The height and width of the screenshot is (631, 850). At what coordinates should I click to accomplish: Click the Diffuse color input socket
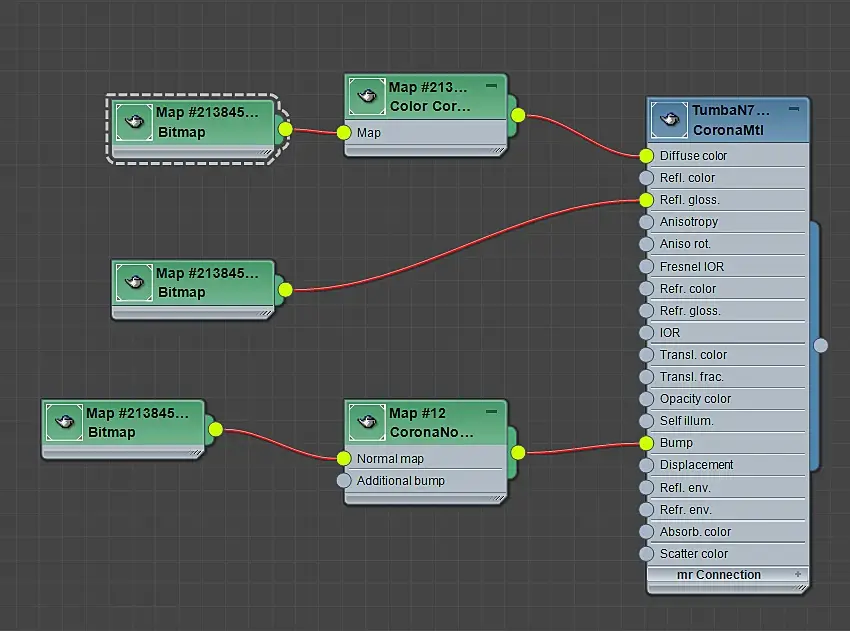[646, 156]
